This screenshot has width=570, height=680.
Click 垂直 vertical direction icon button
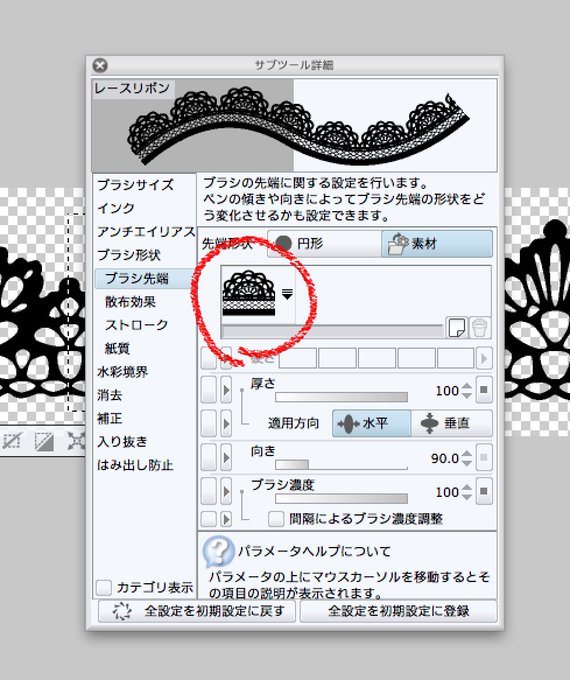[452, 423]
